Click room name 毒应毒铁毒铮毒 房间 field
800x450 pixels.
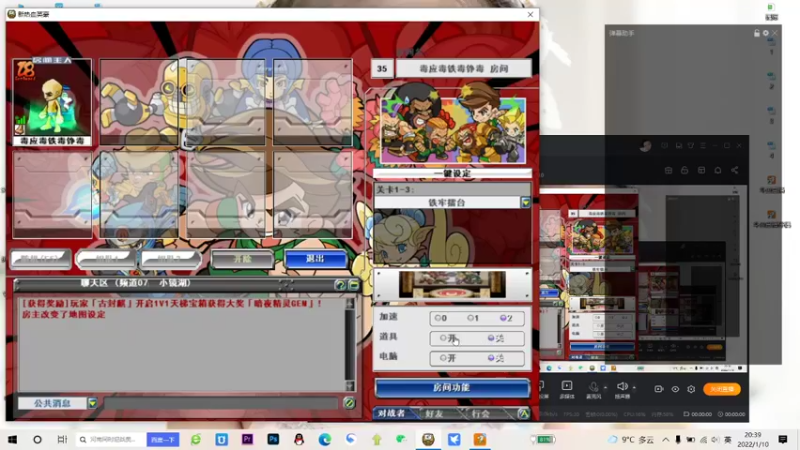pyautogui.click(x=463, y=68)
